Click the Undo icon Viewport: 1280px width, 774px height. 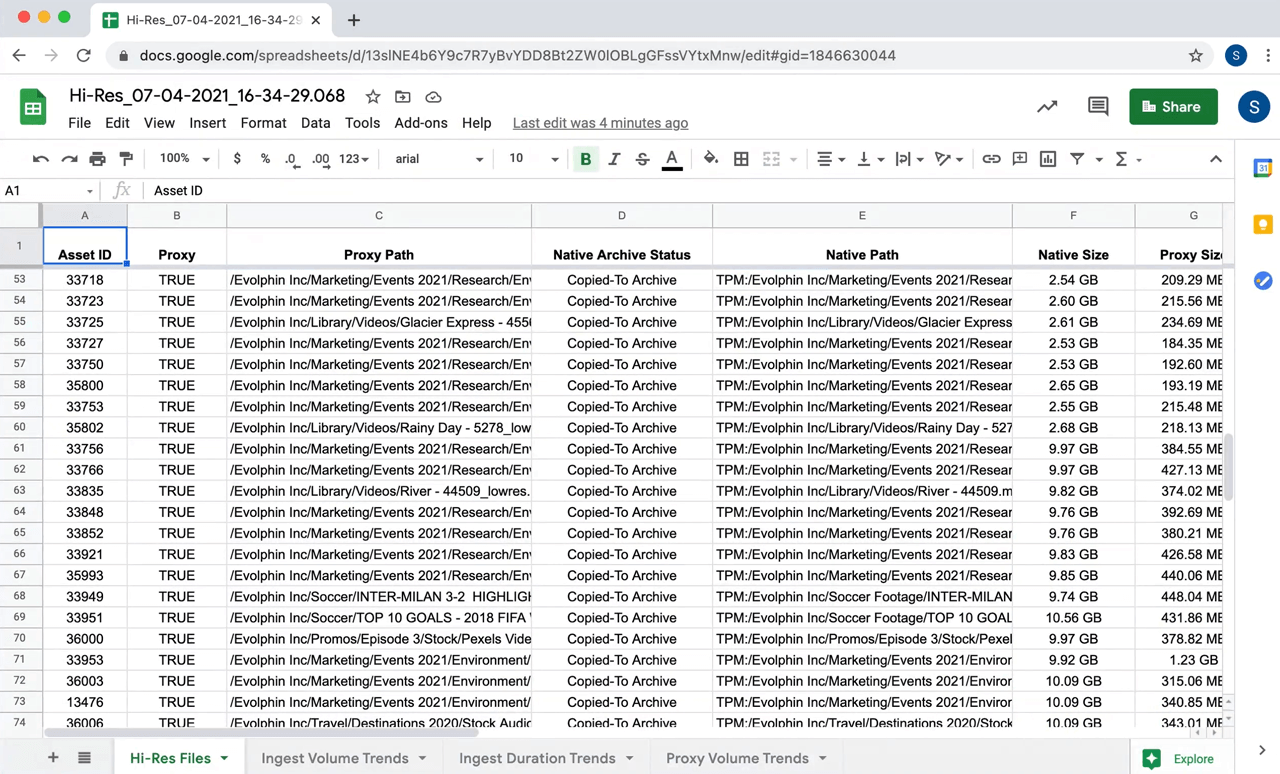pyautogui.click(x=41, y=159)
